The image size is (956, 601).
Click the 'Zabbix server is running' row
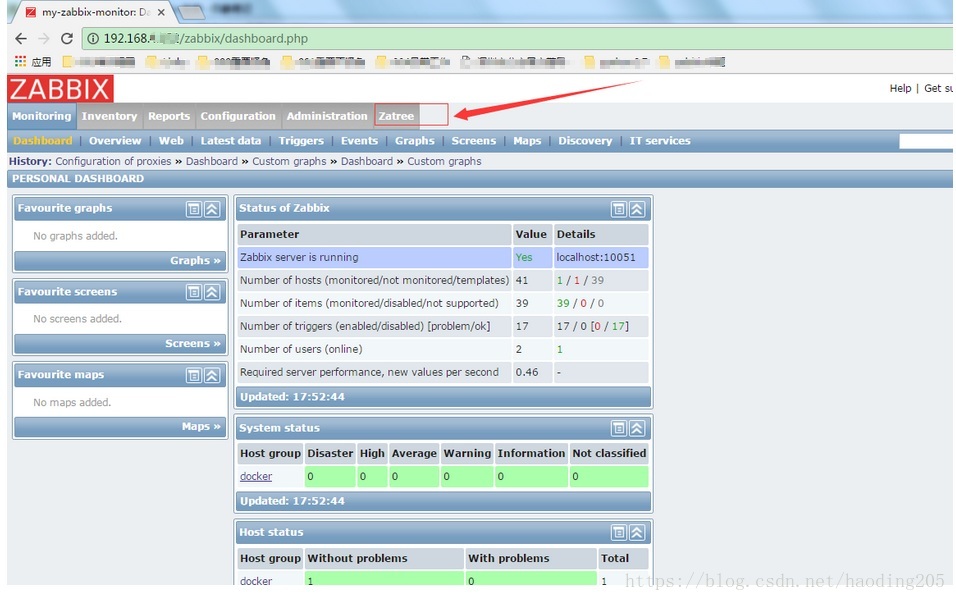443,257
